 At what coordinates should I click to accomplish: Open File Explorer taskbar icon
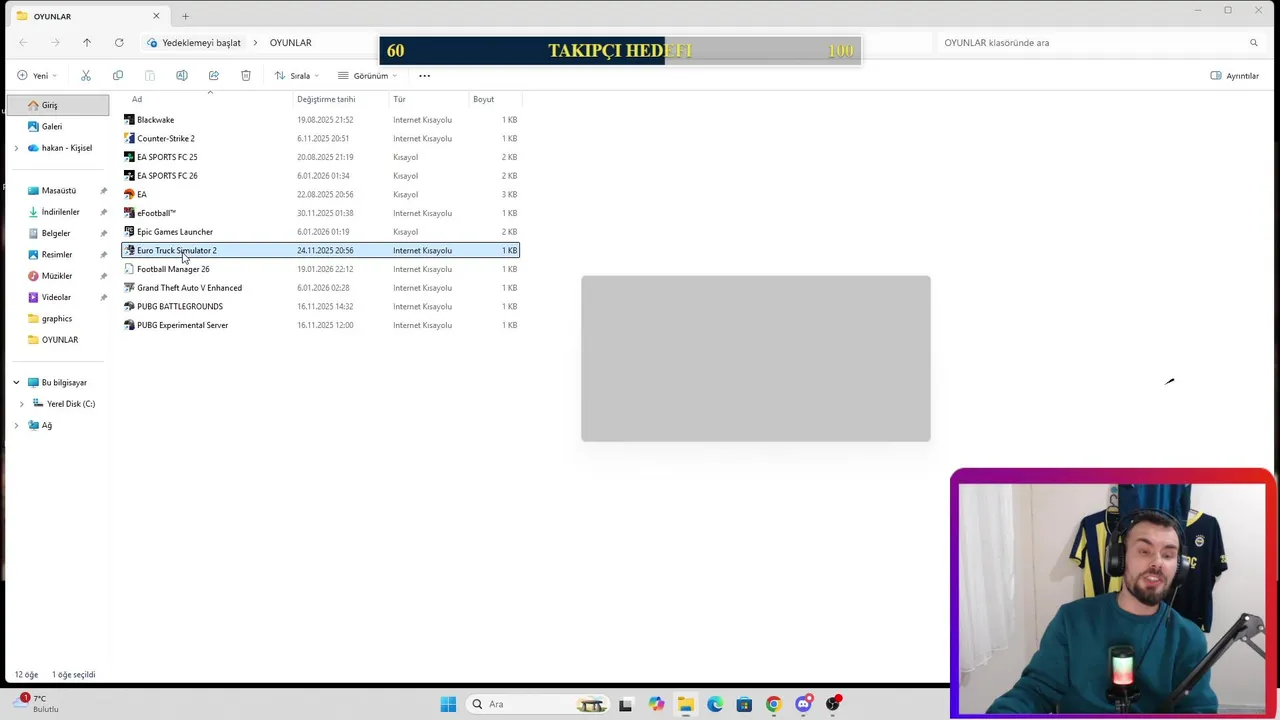point(685,704)
